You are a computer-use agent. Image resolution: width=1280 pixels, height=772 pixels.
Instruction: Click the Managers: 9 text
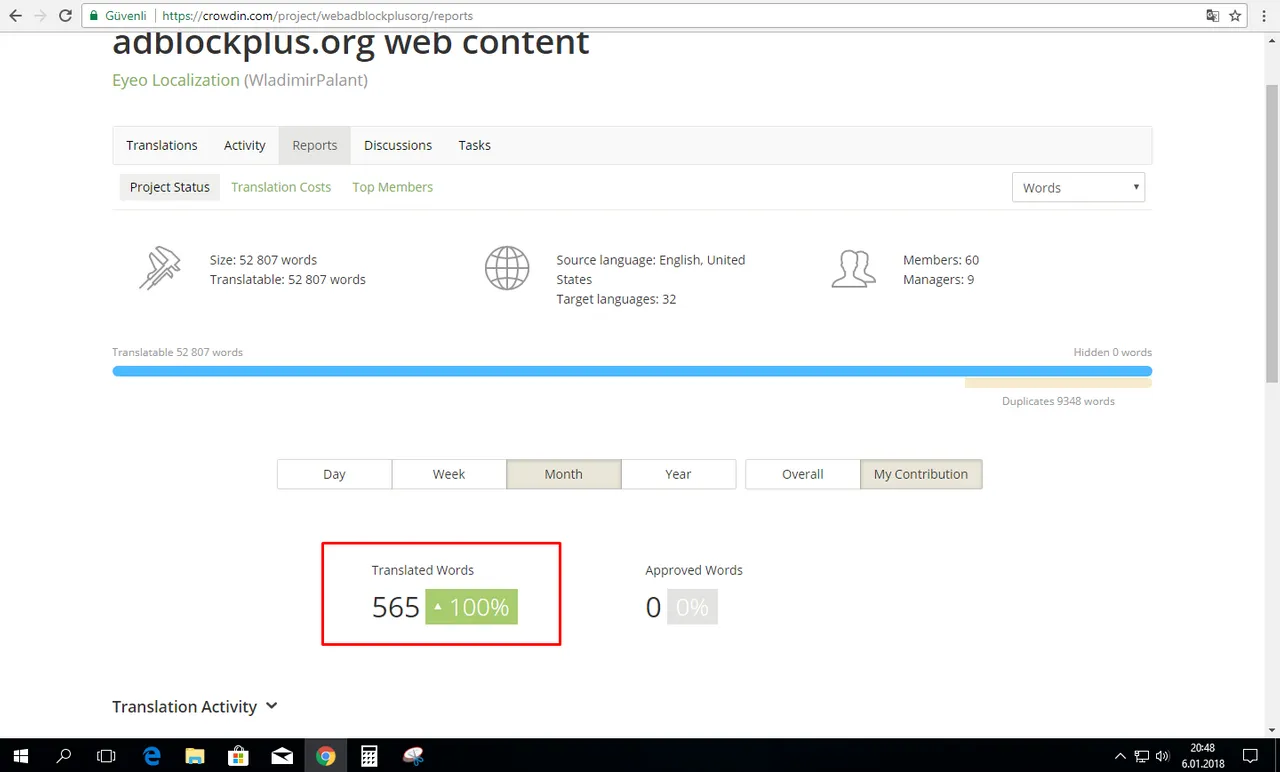(938, 280)
